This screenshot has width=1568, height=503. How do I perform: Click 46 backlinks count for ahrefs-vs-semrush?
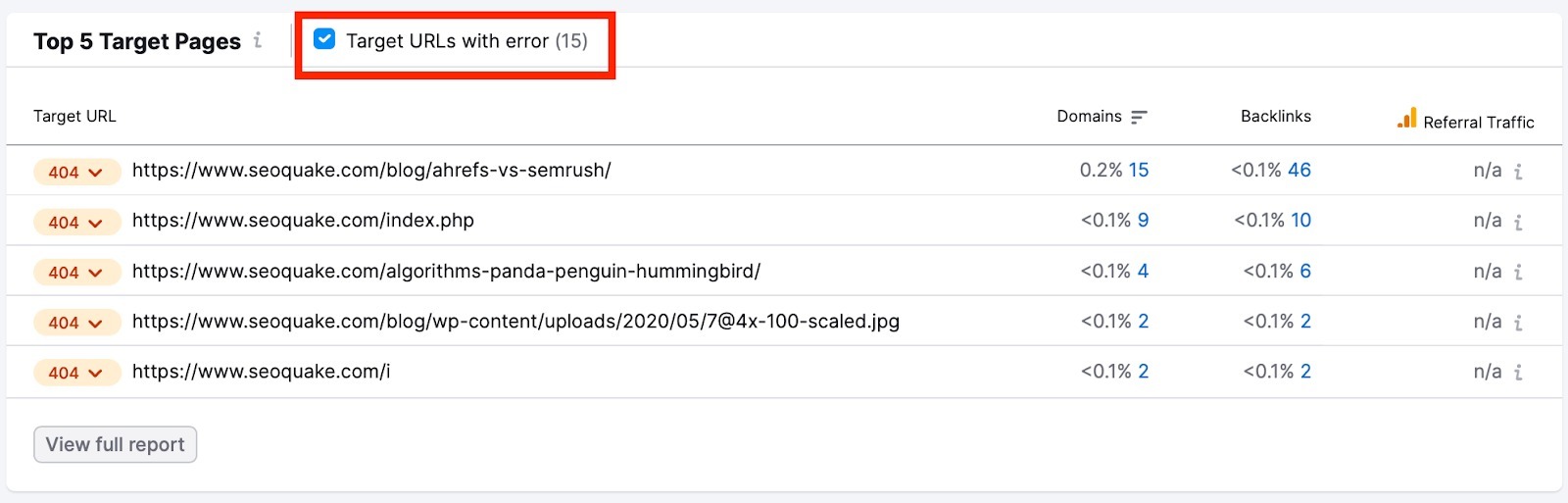point(1299,170)
